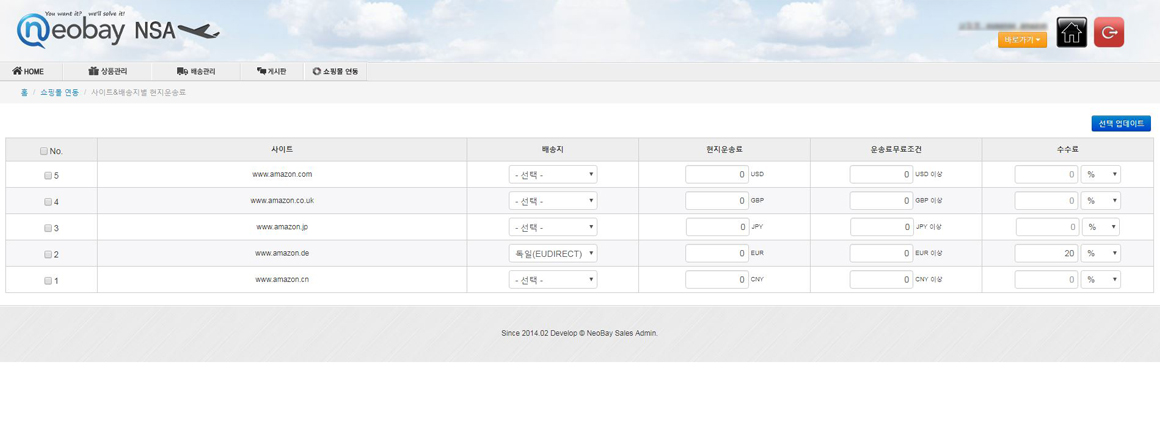Click CNY 현지운송료 field for amazon.cn
Viewport: 1160px width, 440px height.
[717, 280]
